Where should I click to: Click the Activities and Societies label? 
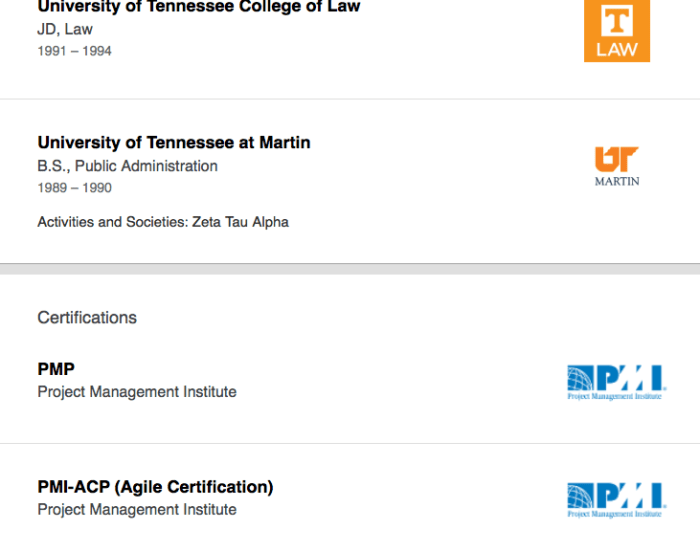[110, 222]
